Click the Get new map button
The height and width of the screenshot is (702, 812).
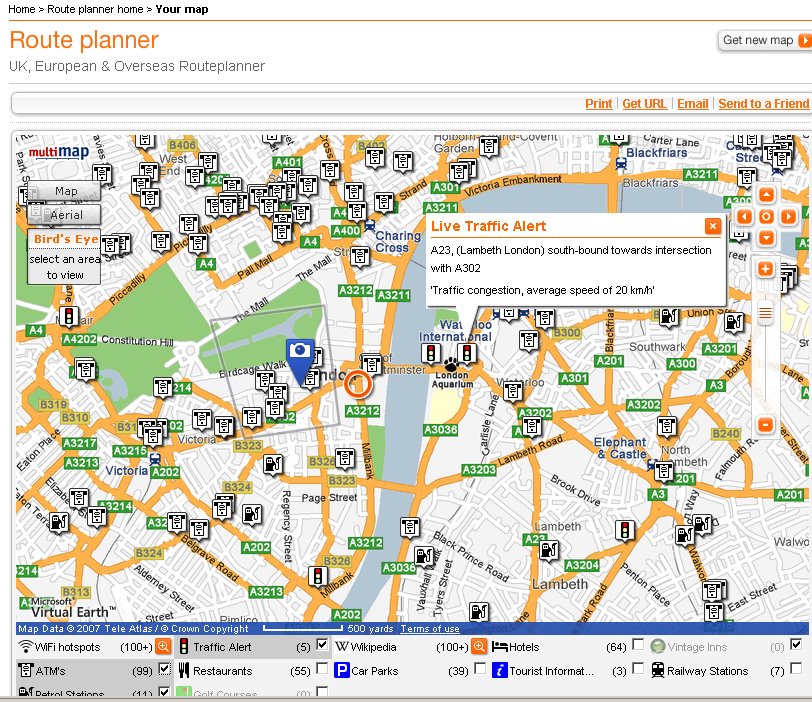tap(764, 40)
